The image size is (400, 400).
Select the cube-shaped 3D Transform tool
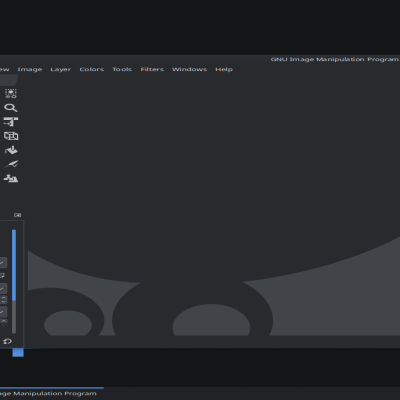click(11, 136)
